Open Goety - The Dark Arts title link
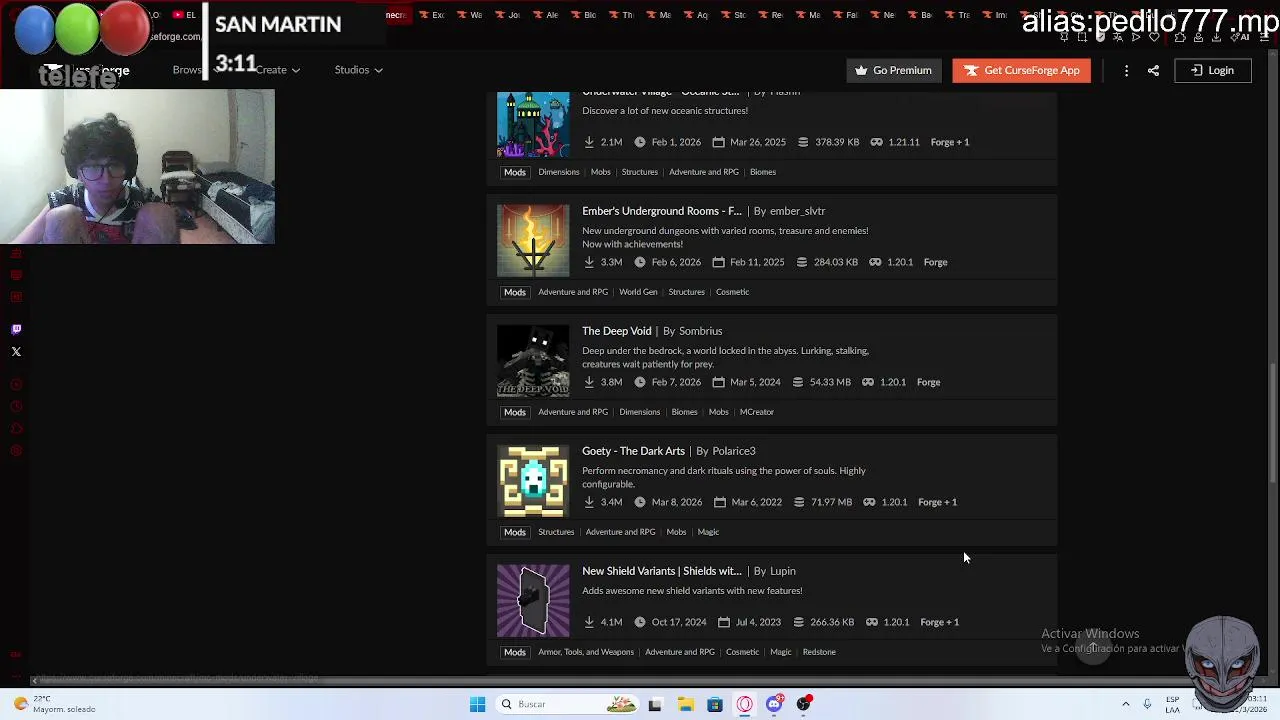This screenshot has width=1280, height=720. pyautogui.click(x=633, y=451)
